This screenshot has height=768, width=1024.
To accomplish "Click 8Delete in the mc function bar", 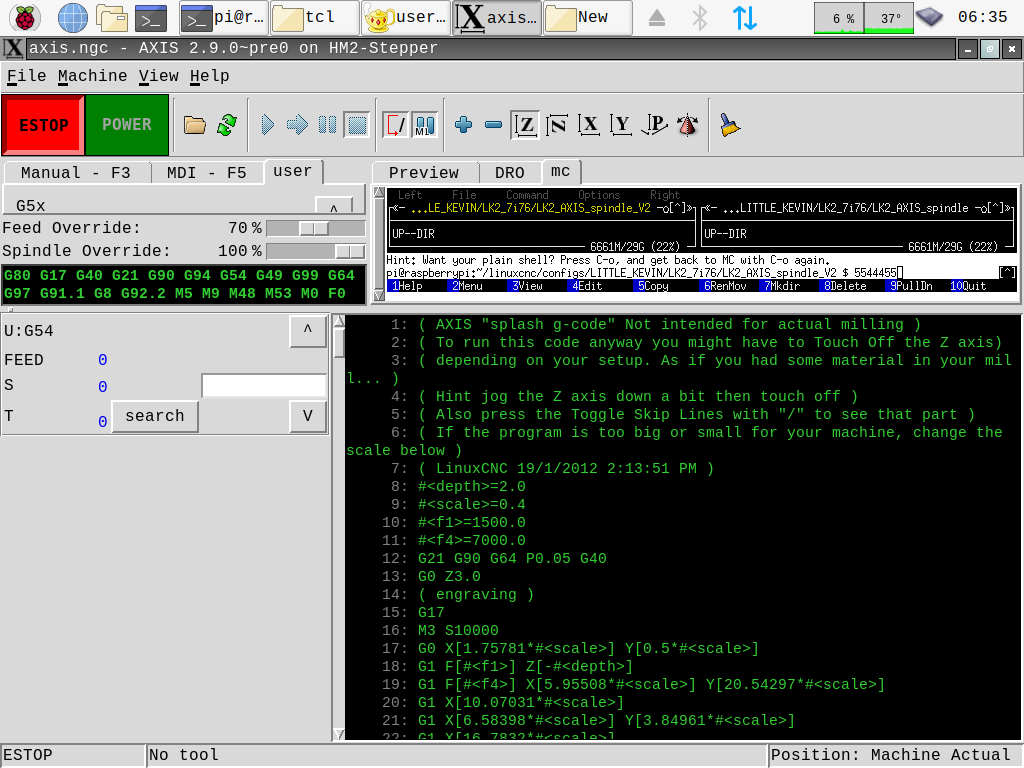I will pos(844,286).
